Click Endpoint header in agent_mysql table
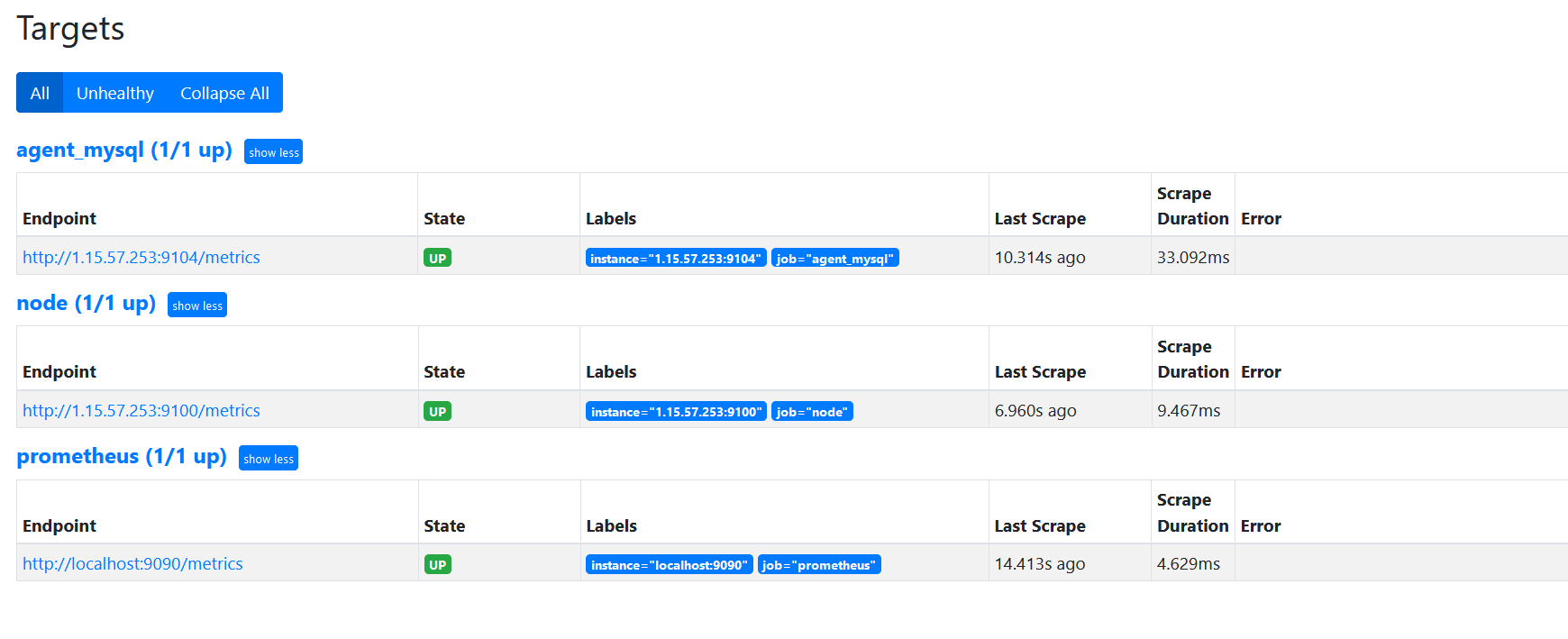Screen dimensions: 1568x639 (59, 218)
